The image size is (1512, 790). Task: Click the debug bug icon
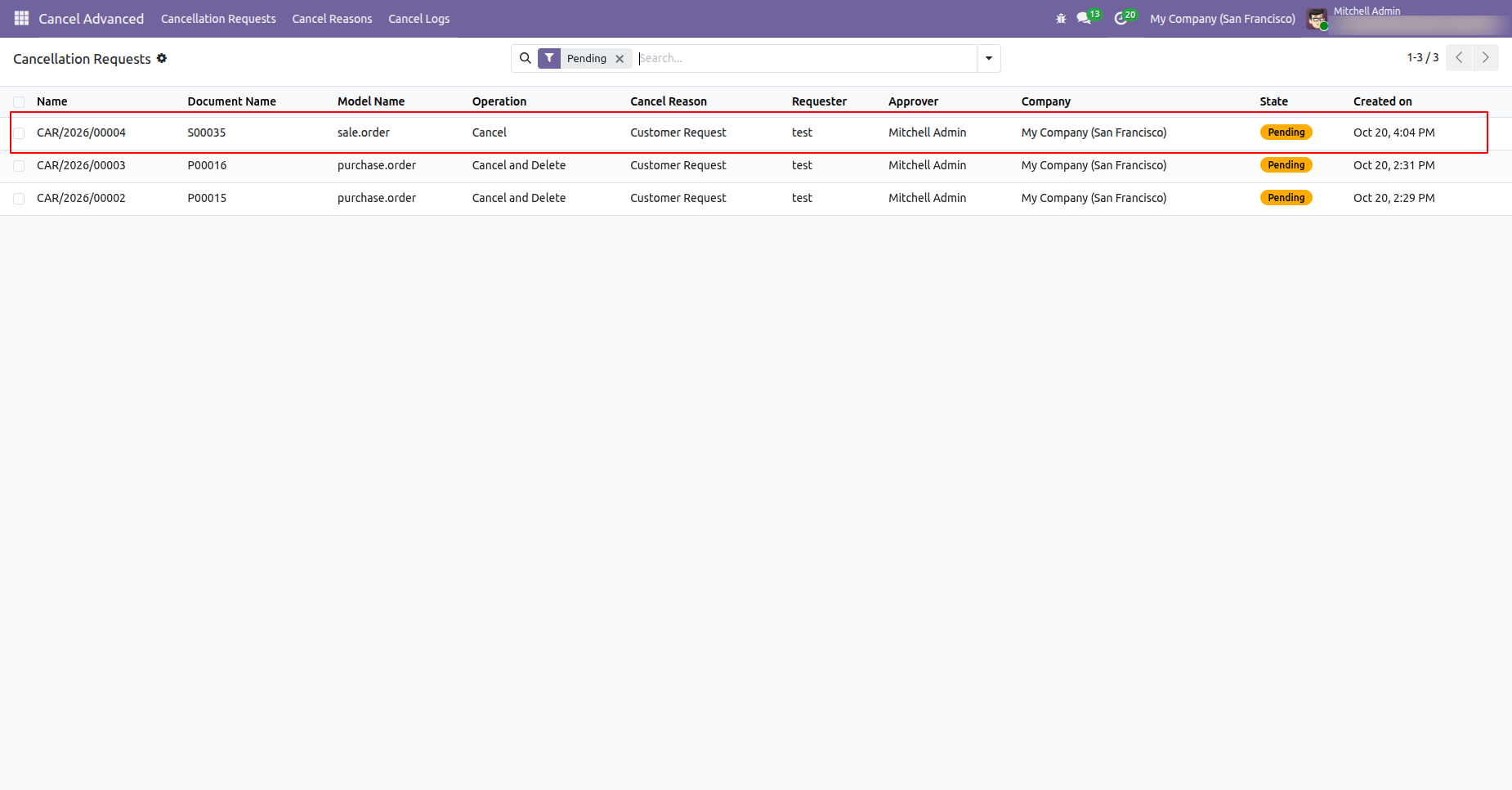1061,18
